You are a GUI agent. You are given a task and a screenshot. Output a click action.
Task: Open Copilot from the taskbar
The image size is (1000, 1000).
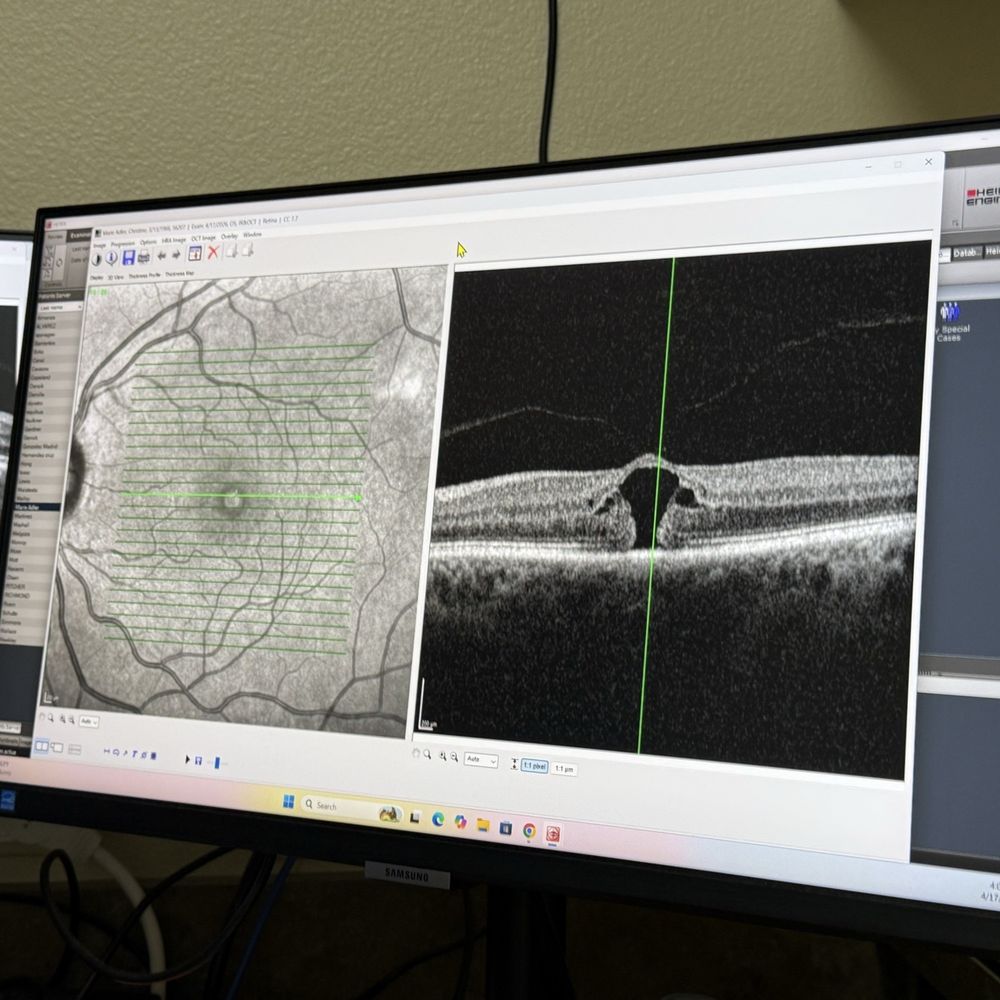click(460, 822)
